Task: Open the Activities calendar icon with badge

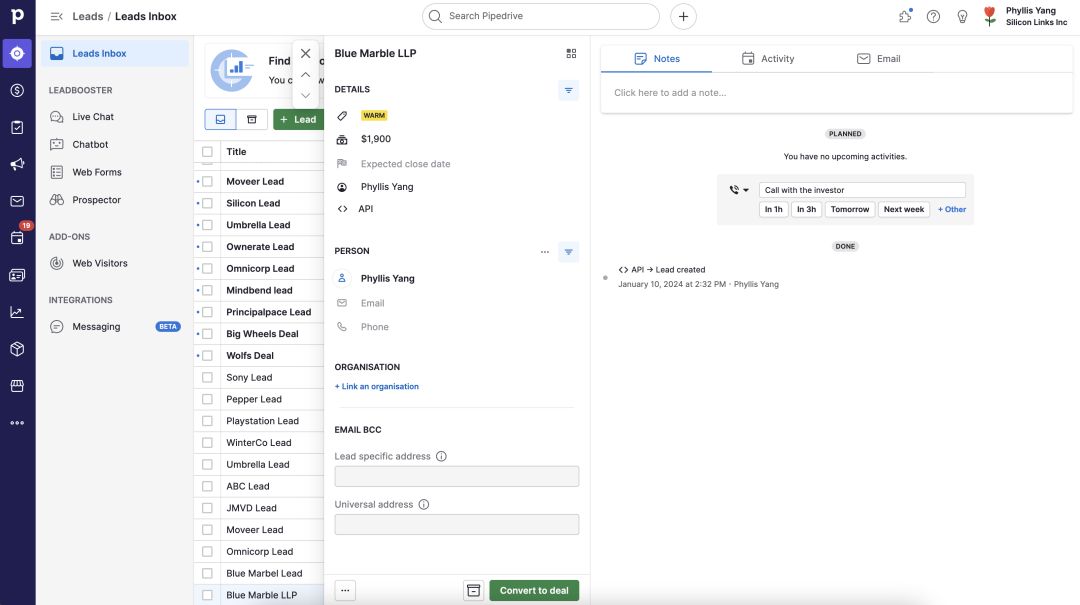Action: point(16,238)
